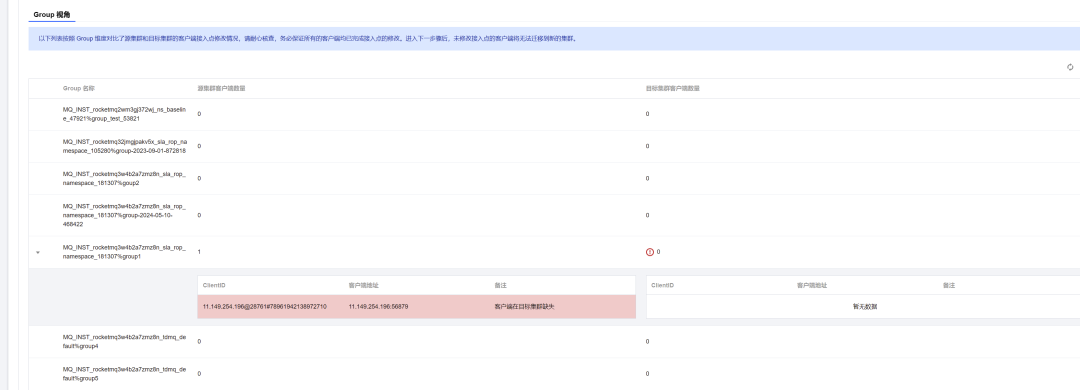The height and width of the screenshot is (390, 1080).
Task: Click the blue info banner text
Action: click(308, 39)
